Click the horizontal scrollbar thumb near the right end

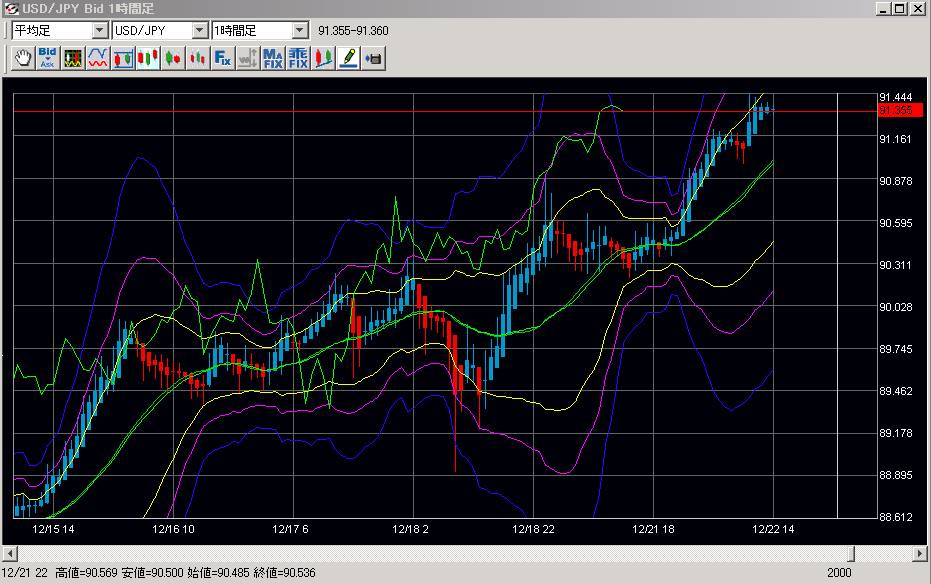851,554
